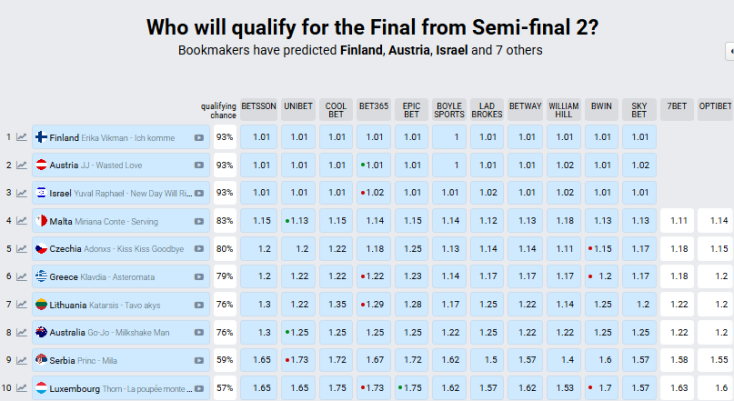Click the Czechia flag icon
Screen dimensions: 734x401
point(42,248)
